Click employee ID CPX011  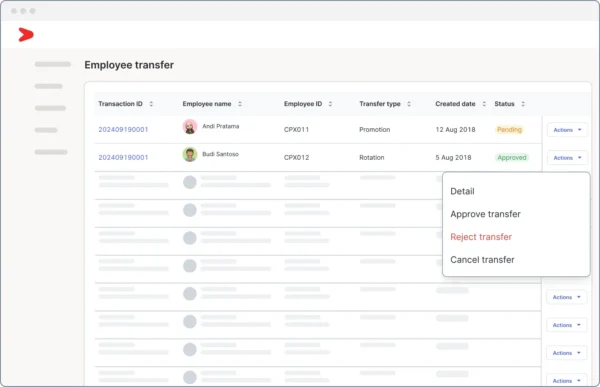(296, 129)
